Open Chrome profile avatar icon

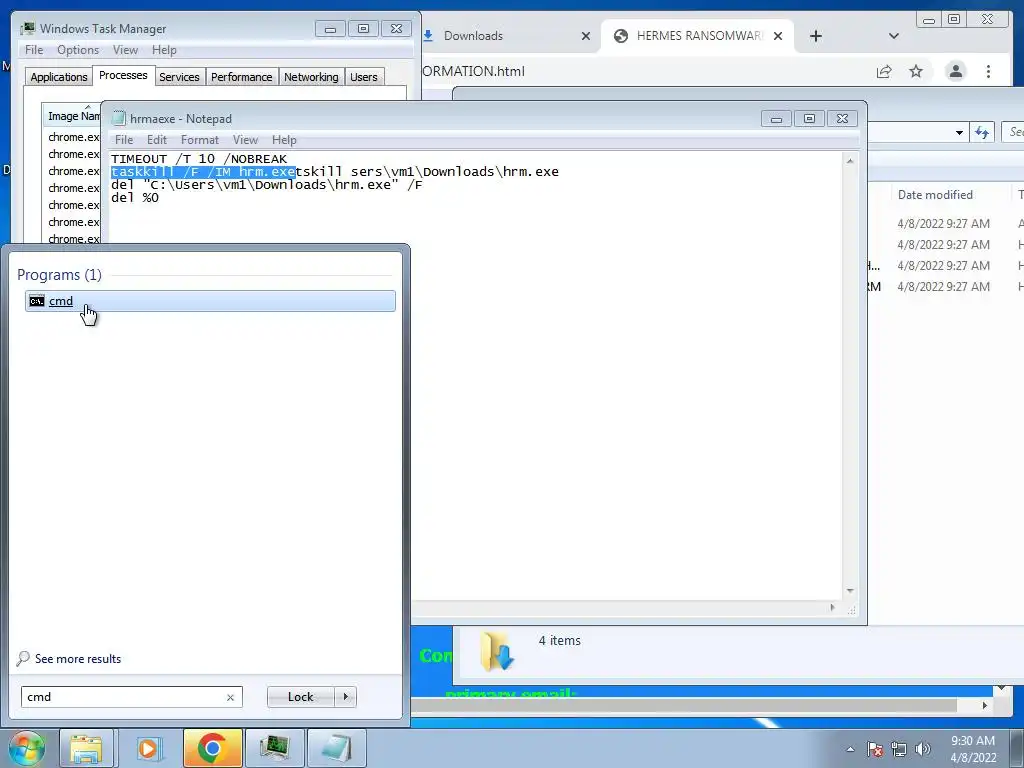click(x=956, y=71)
